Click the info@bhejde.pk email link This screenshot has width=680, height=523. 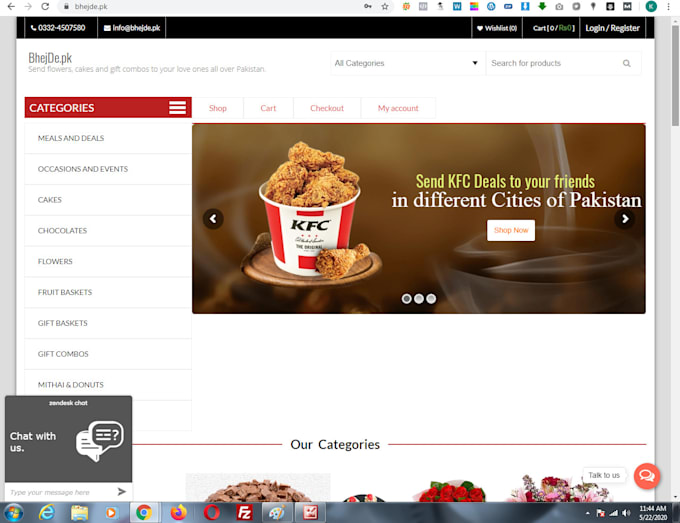132,28
